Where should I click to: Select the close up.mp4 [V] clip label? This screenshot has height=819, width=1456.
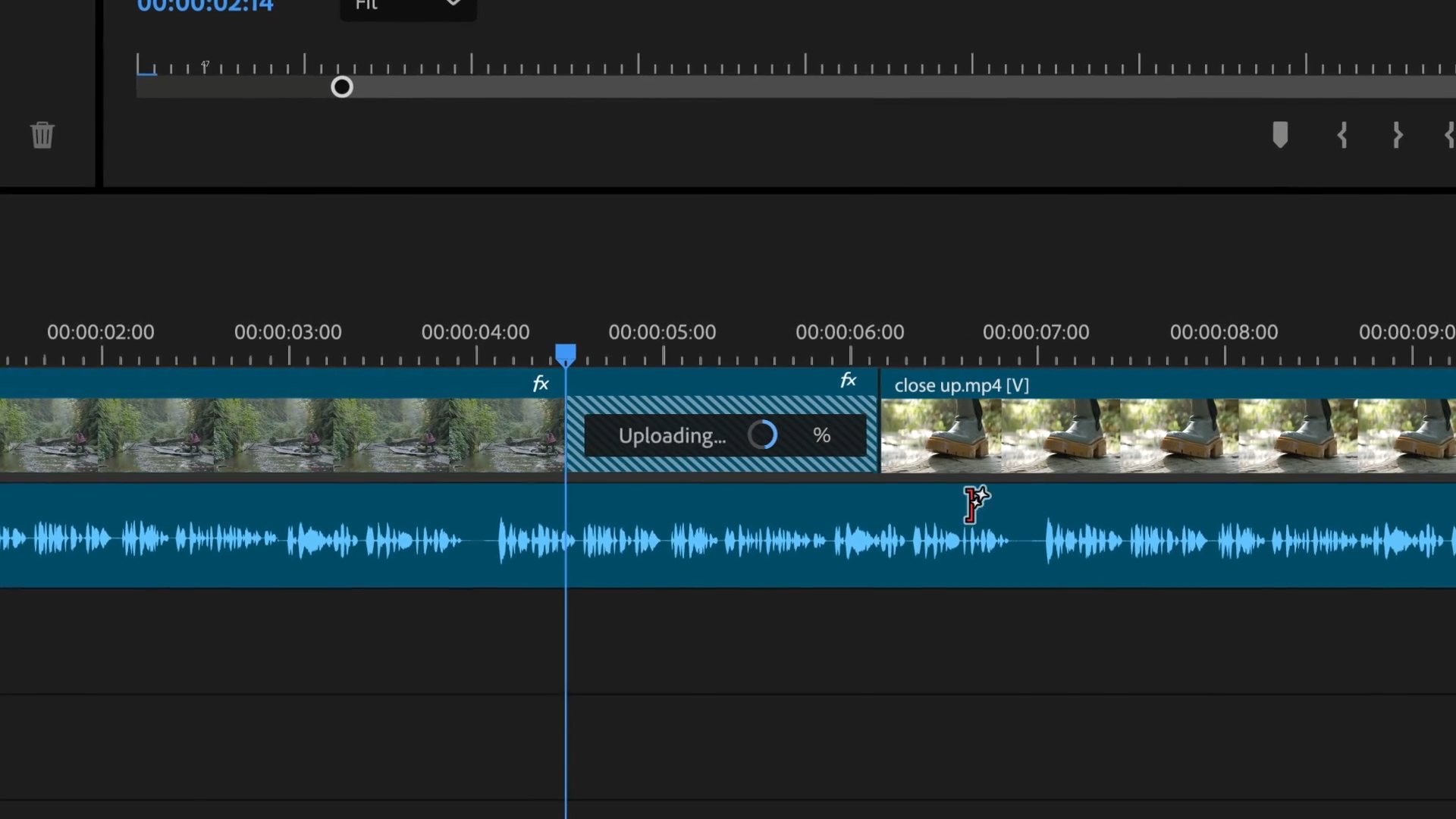point(961,385)
